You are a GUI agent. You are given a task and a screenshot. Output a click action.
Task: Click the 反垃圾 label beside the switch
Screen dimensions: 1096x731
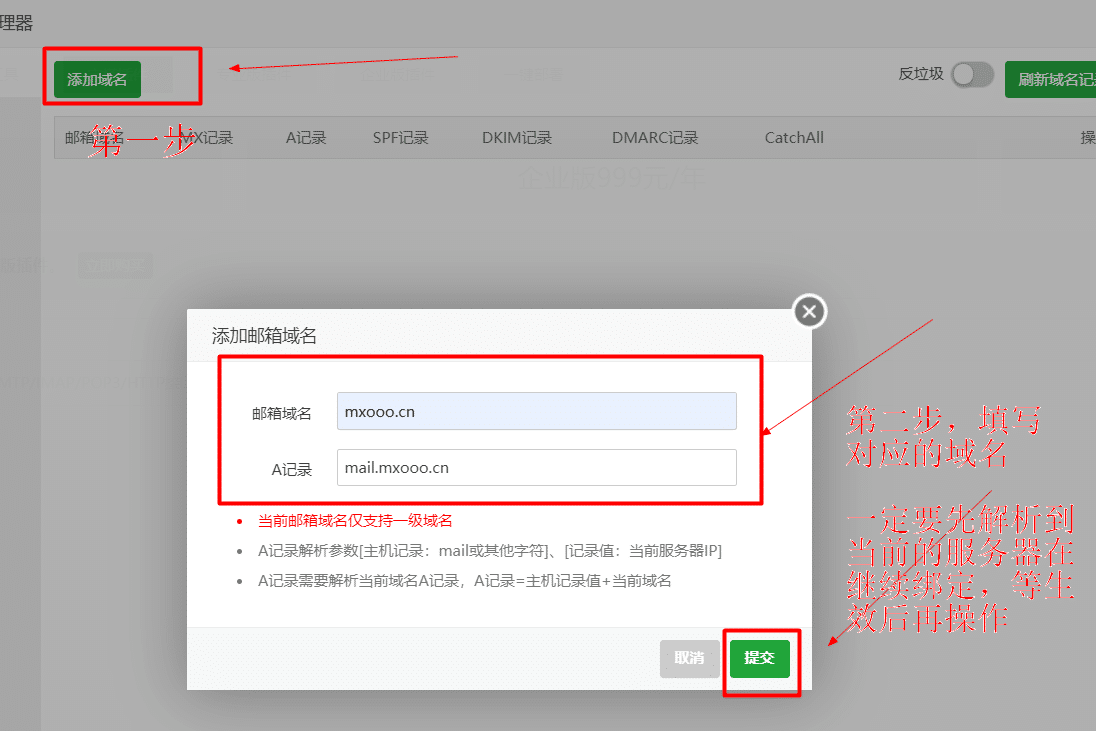(921, 74)
